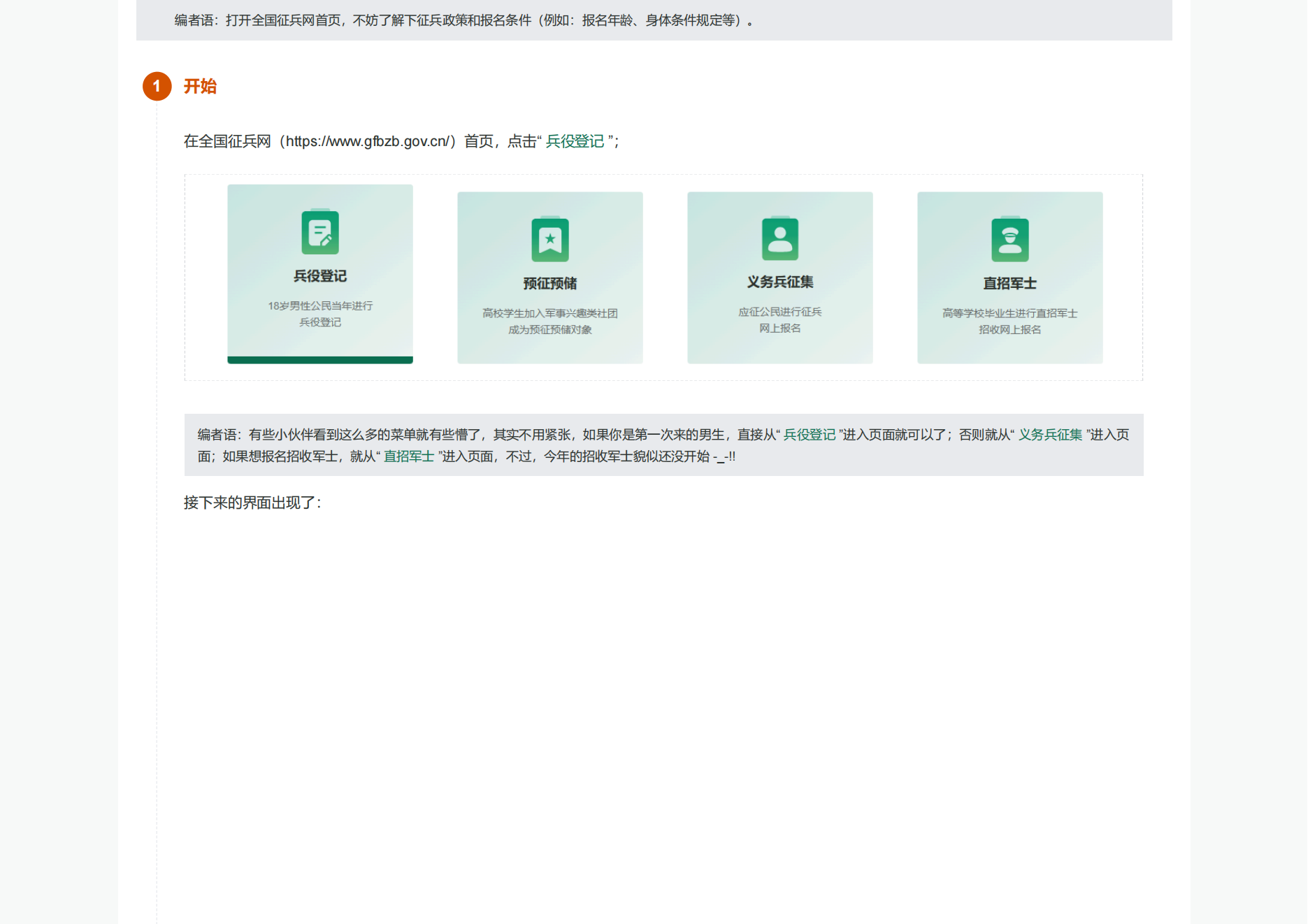Image resolution: width=1308 pixels, height=924 pixels.
Task: Open the 直招军士 card title
Action: click(x=1009, y=283)
